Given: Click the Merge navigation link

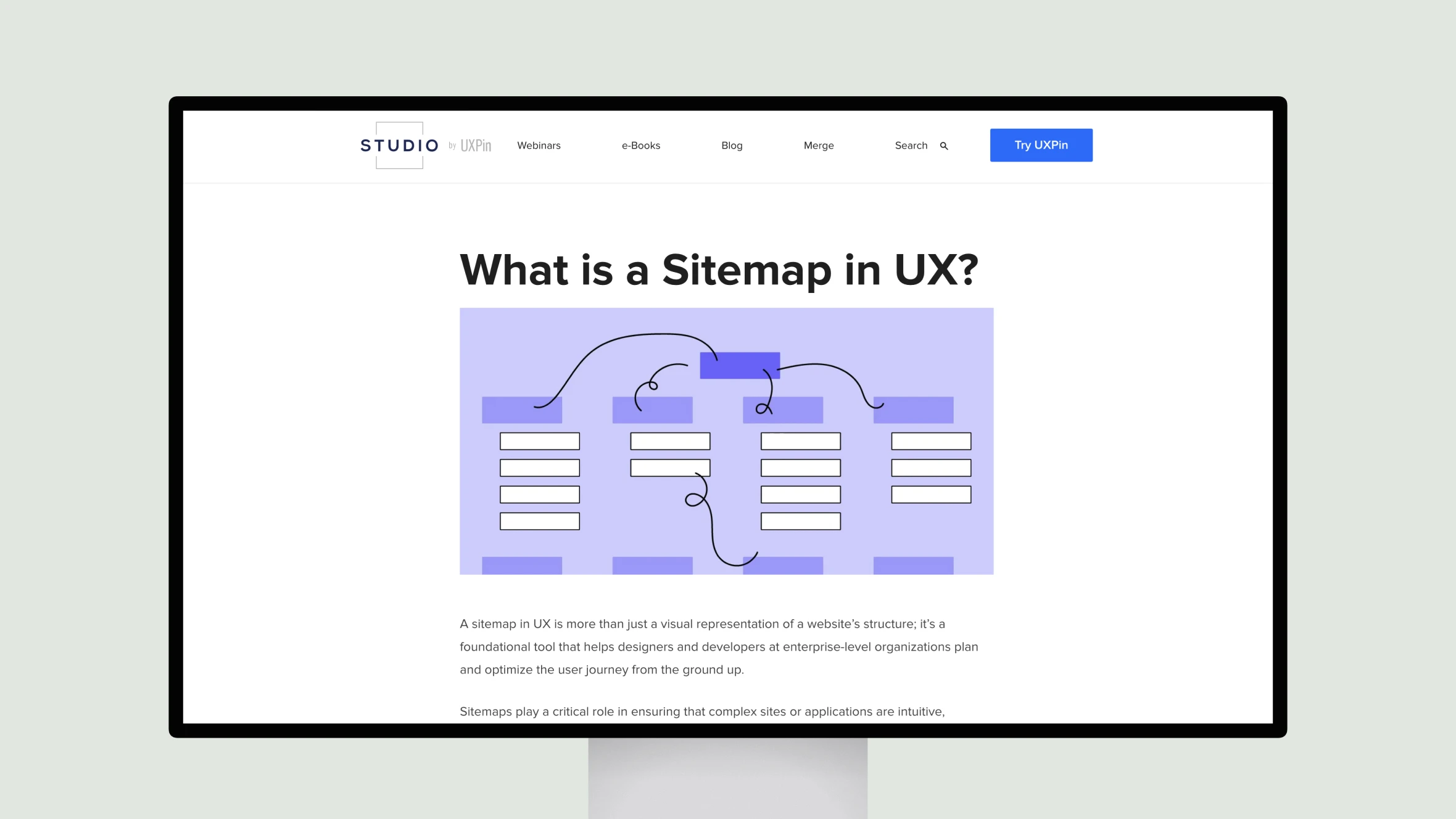Looking at the screenshot, I should click(x=818, y=145).
